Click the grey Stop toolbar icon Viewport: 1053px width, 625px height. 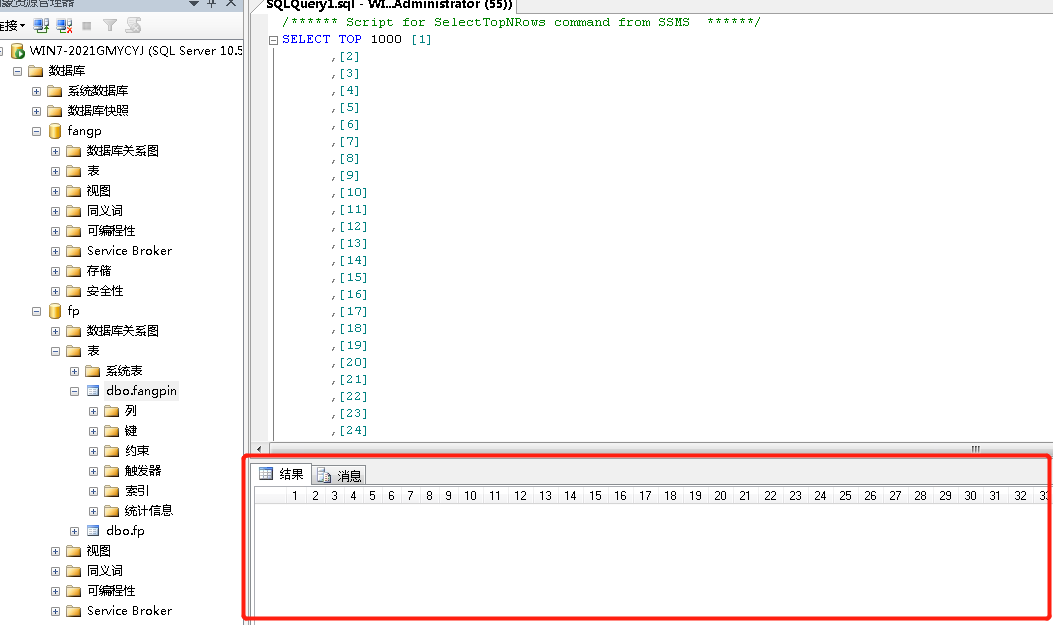point(87,26)
